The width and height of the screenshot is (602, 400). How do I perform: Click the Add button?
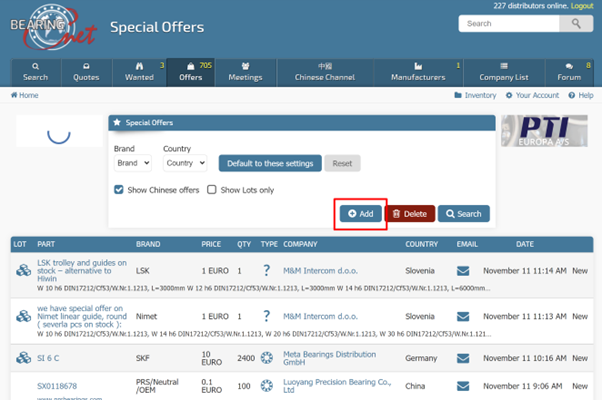361,214
